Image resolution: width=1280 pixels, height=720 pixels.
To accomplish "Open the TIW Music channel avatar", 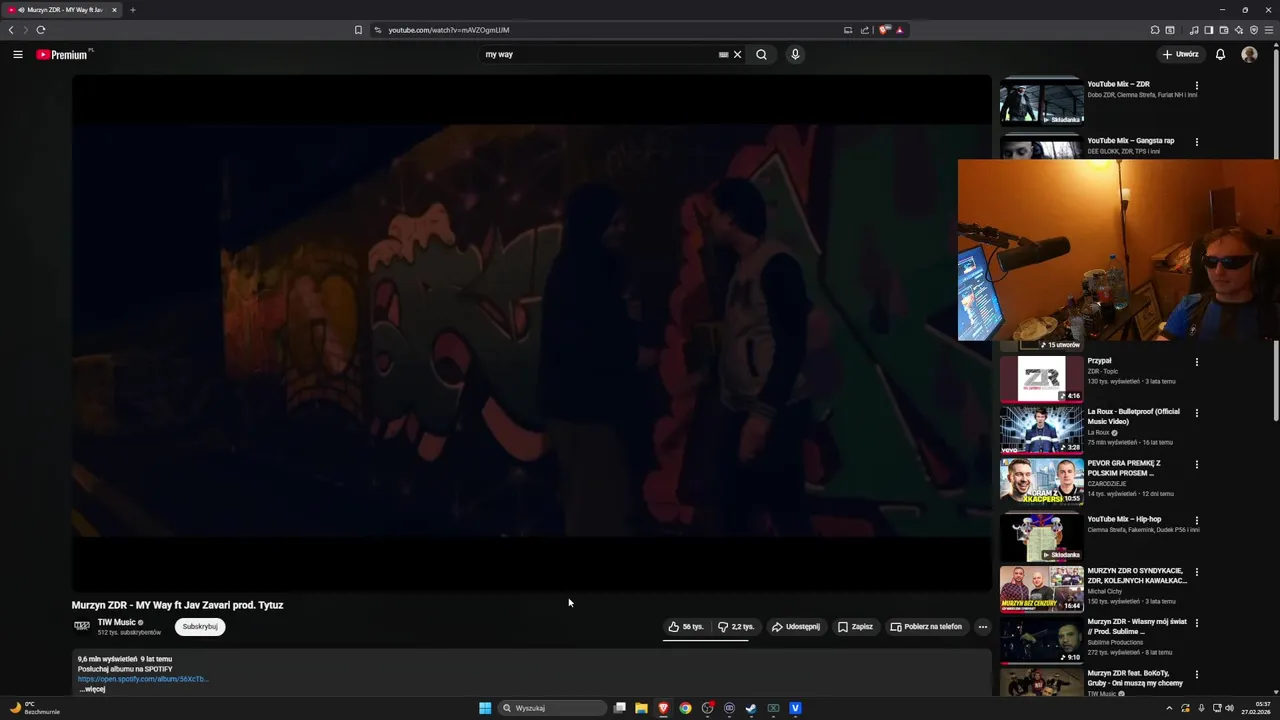I will pos(82,626).
